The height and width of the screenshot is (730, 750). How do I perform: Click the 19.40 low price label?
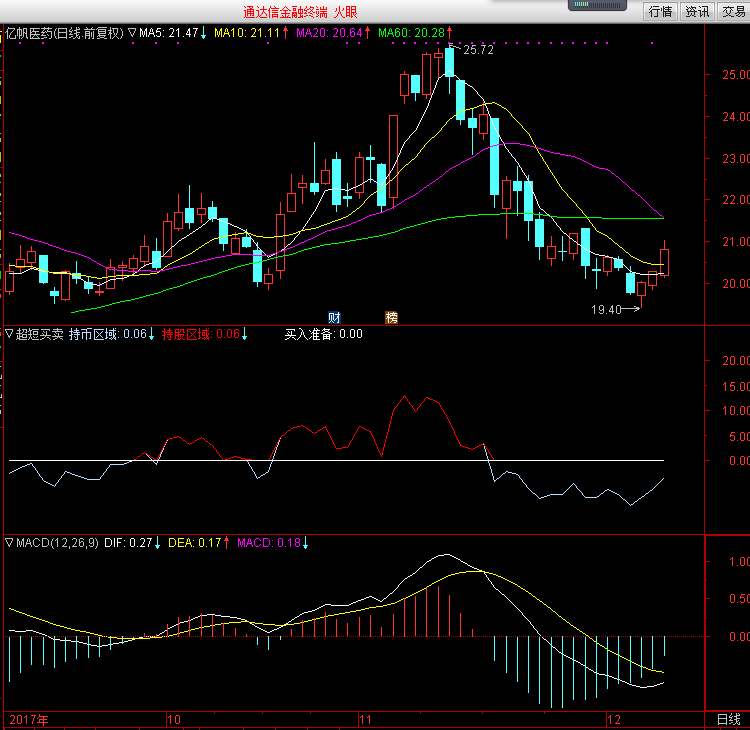(606, 310)
